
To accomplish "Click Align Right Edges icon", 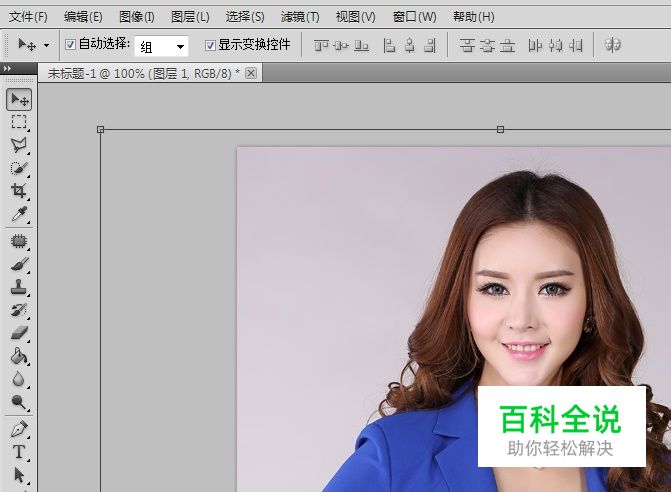I will pos(430,45).
